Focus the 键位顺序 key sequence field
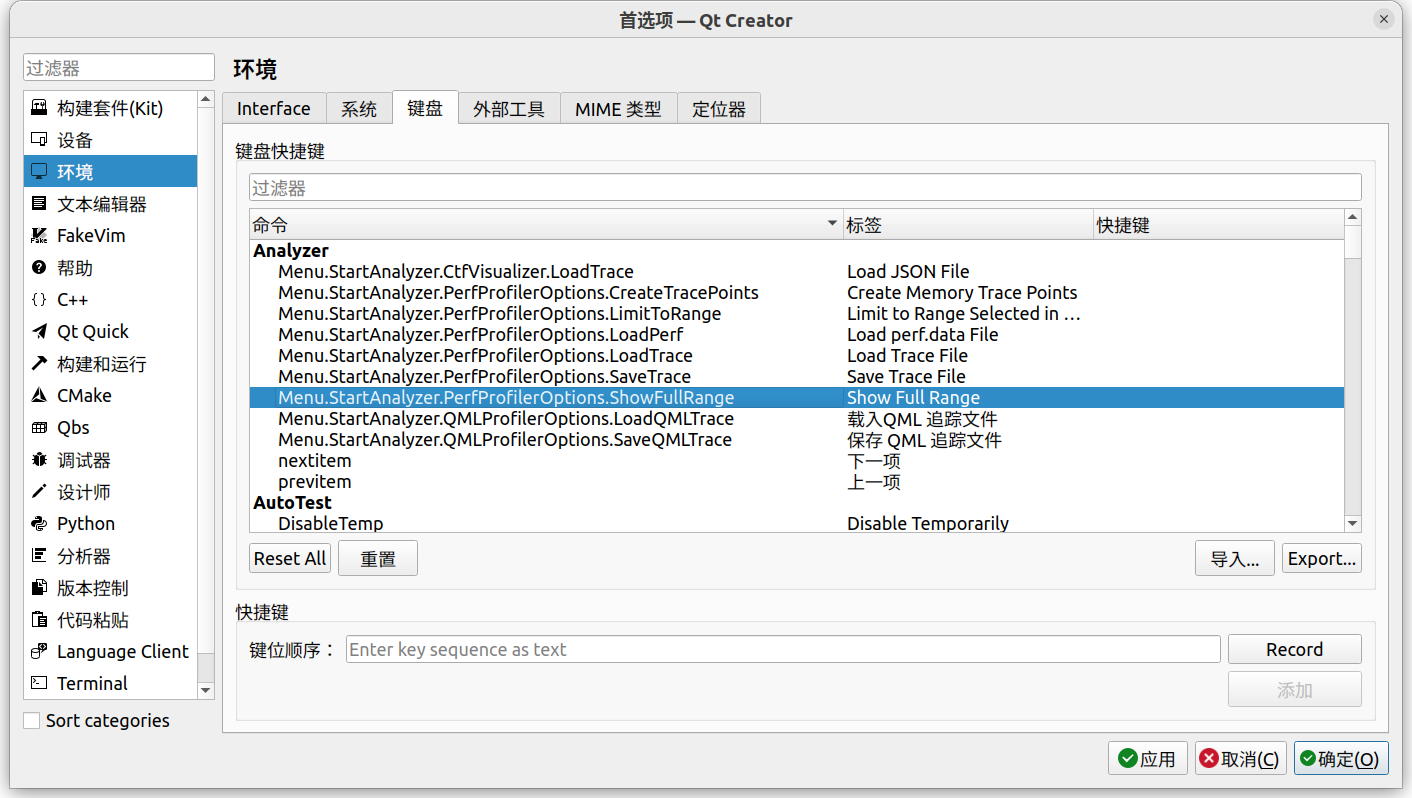Image resolution: width=1412 pixels, height=798 pixels. click(x=783, y=649)
